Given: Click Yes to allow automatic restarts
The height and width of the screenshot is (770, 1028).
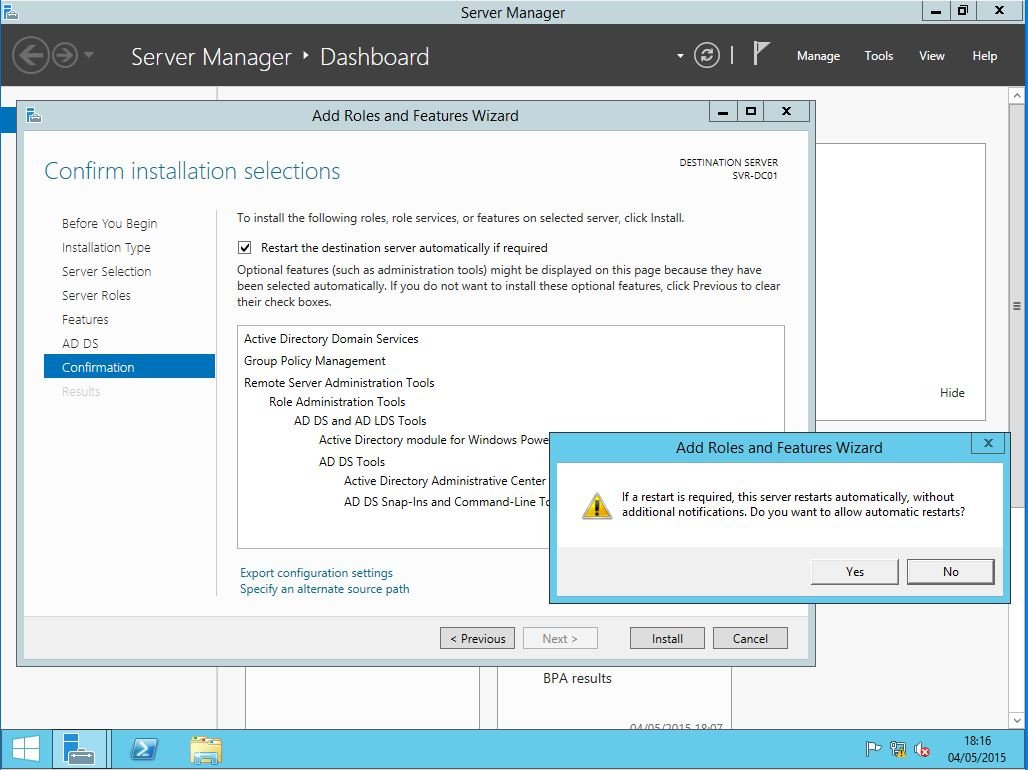Looking at the screenshot, I should 854,572.
